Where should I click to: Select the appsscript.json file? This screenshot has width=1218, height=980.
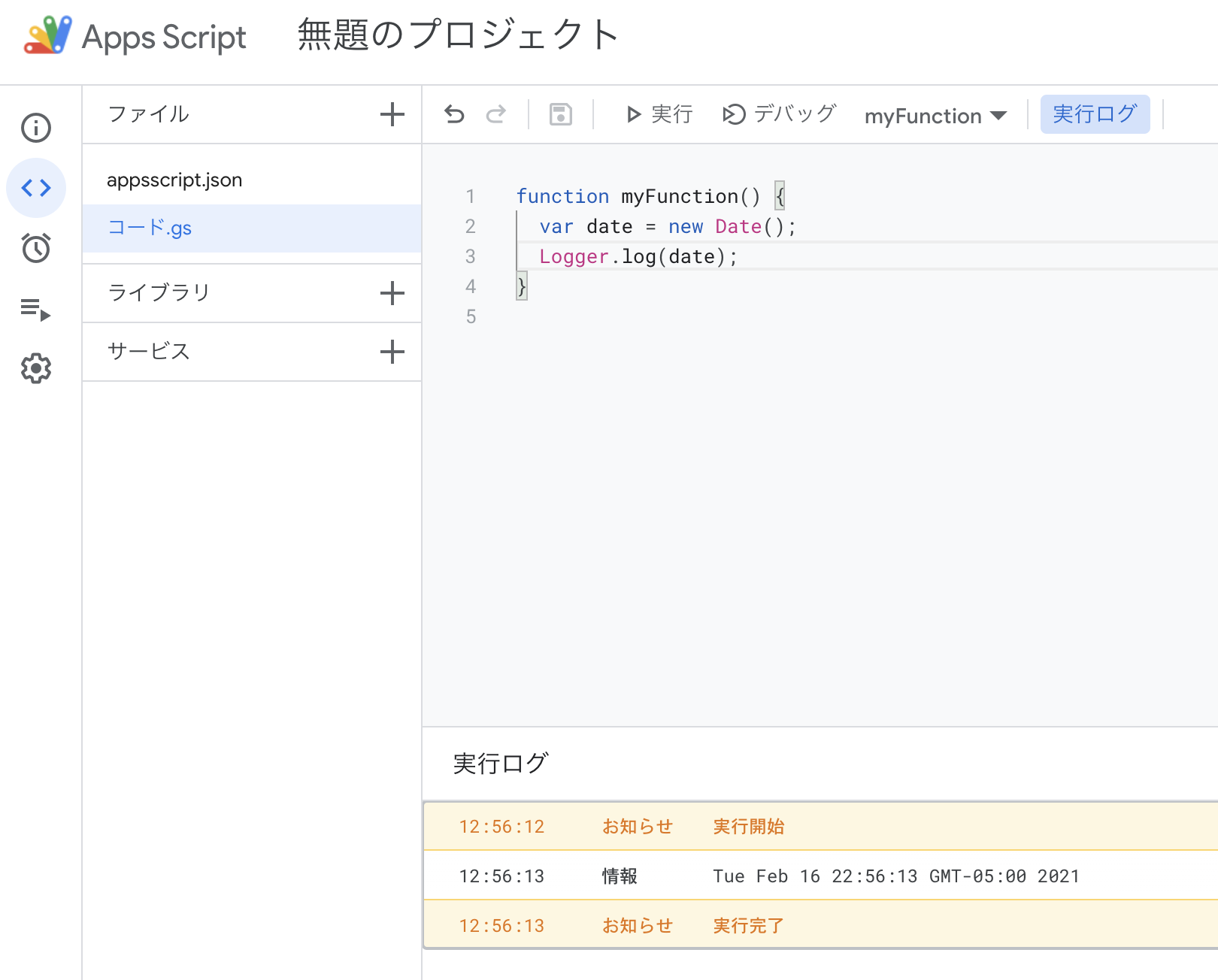pyautogui.click(x=174, y=180)
